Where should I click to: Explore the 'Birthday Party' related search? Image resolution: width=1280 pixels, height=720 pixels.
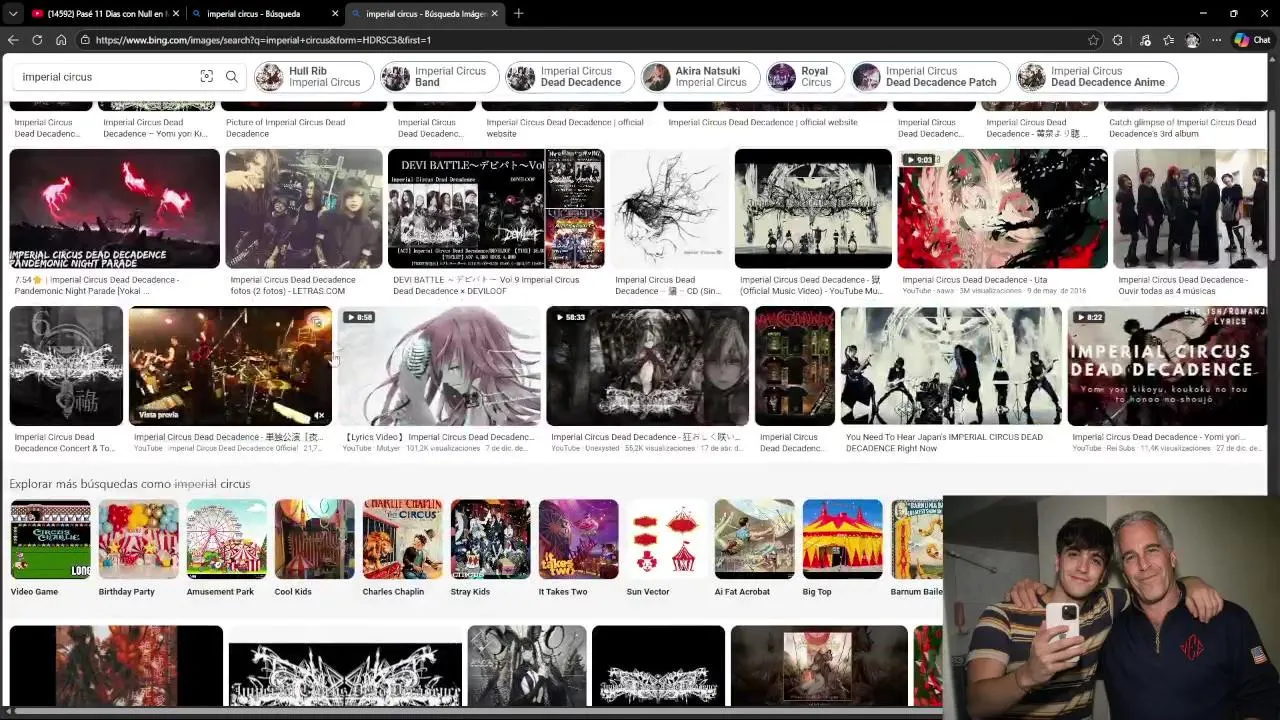pyautogui.click(x=138, y=549)
